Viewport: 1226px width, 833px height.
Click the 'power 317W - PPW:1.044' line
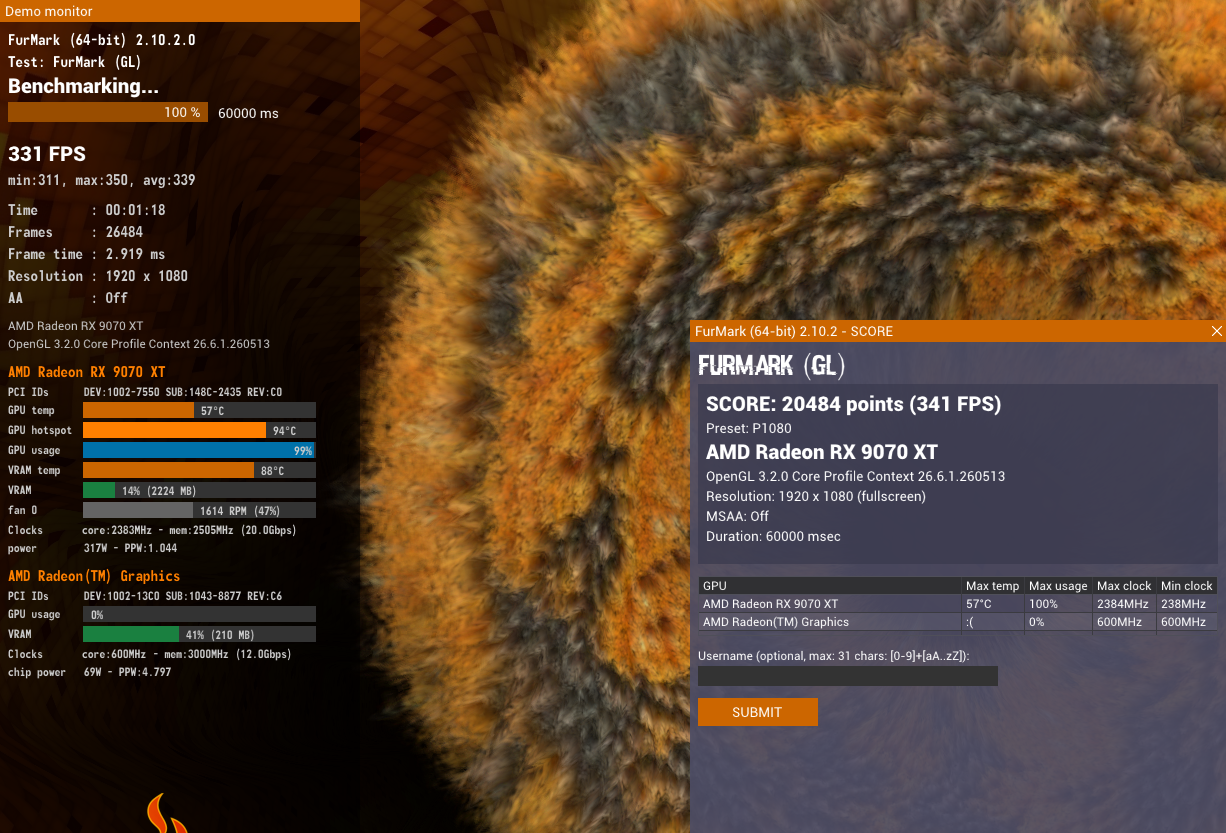[x=92, y=548]
